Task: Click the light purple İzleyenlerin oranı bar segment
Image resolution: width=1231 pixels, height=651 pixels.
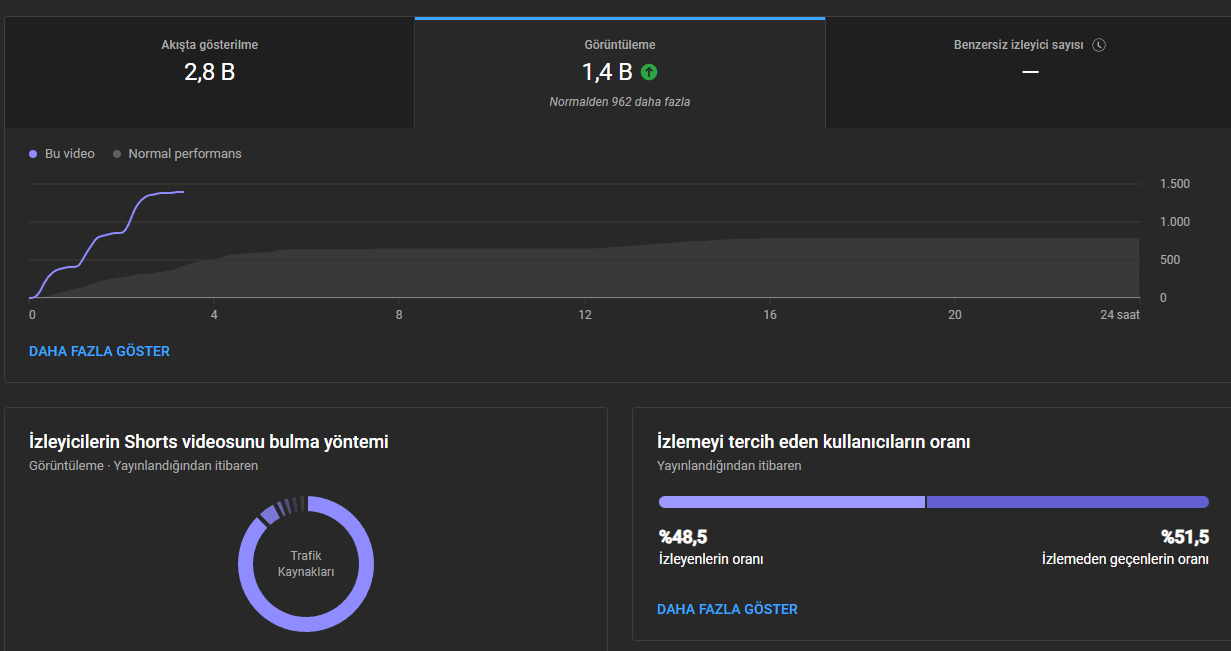Action: (x=791, y=502)
